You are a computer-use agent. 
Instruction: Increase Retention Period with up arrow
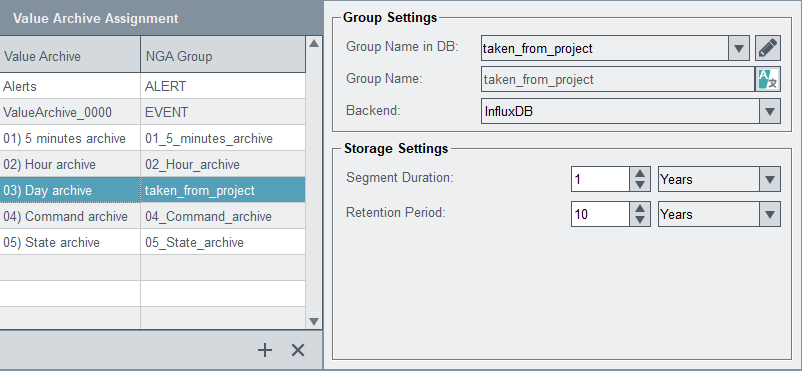pyautogui.click(x=639, y=208)
